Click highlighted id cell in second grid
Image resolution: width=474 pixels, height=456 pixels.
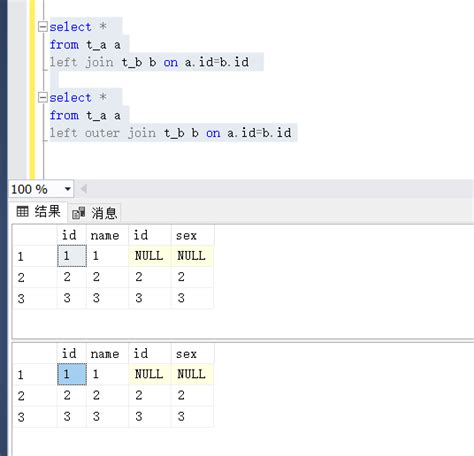coord(72,374)
